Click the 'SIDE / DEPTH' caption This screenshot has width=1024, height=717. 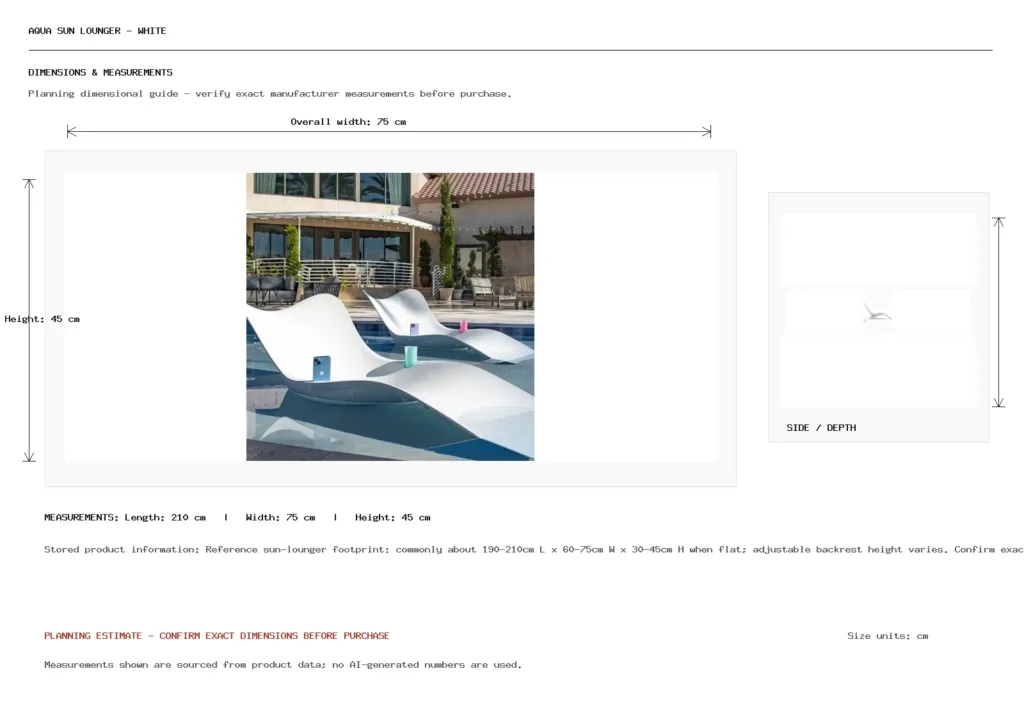(821, 427)
